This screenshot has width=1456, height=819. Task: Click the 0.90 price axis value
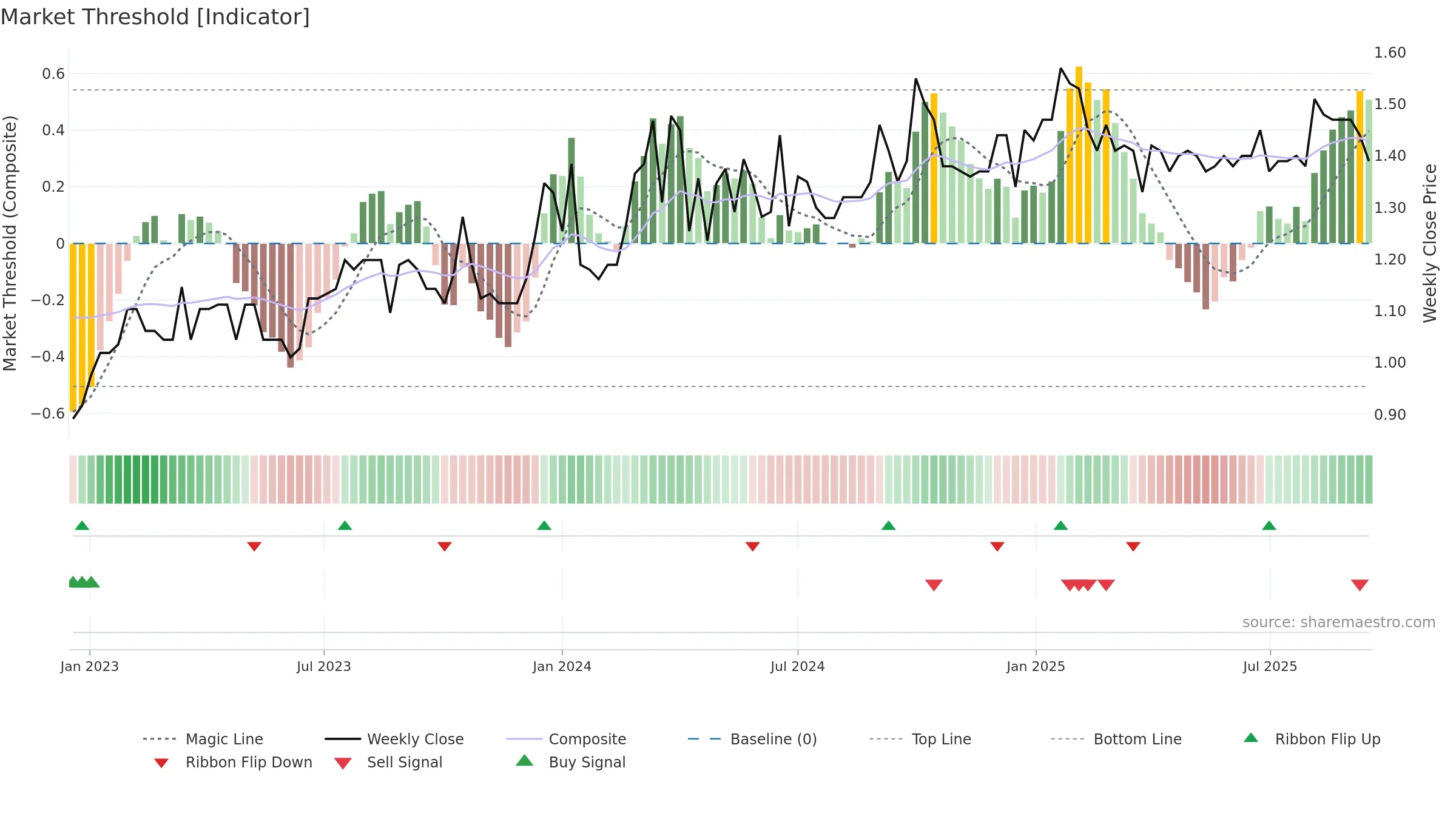coord(1390,415)
